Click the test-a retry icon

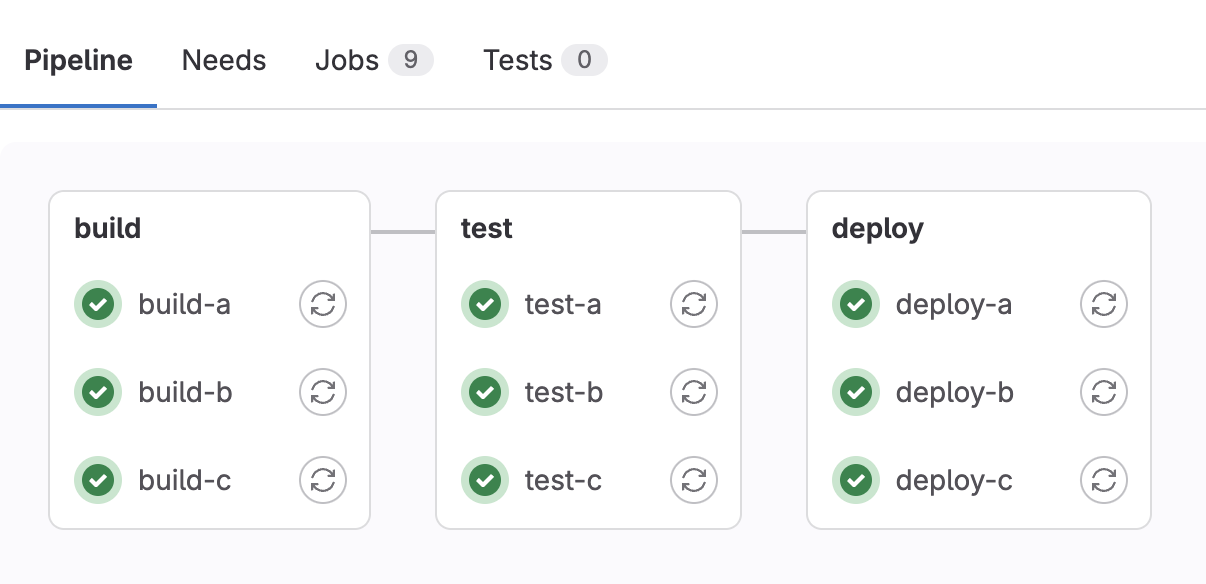693,304
